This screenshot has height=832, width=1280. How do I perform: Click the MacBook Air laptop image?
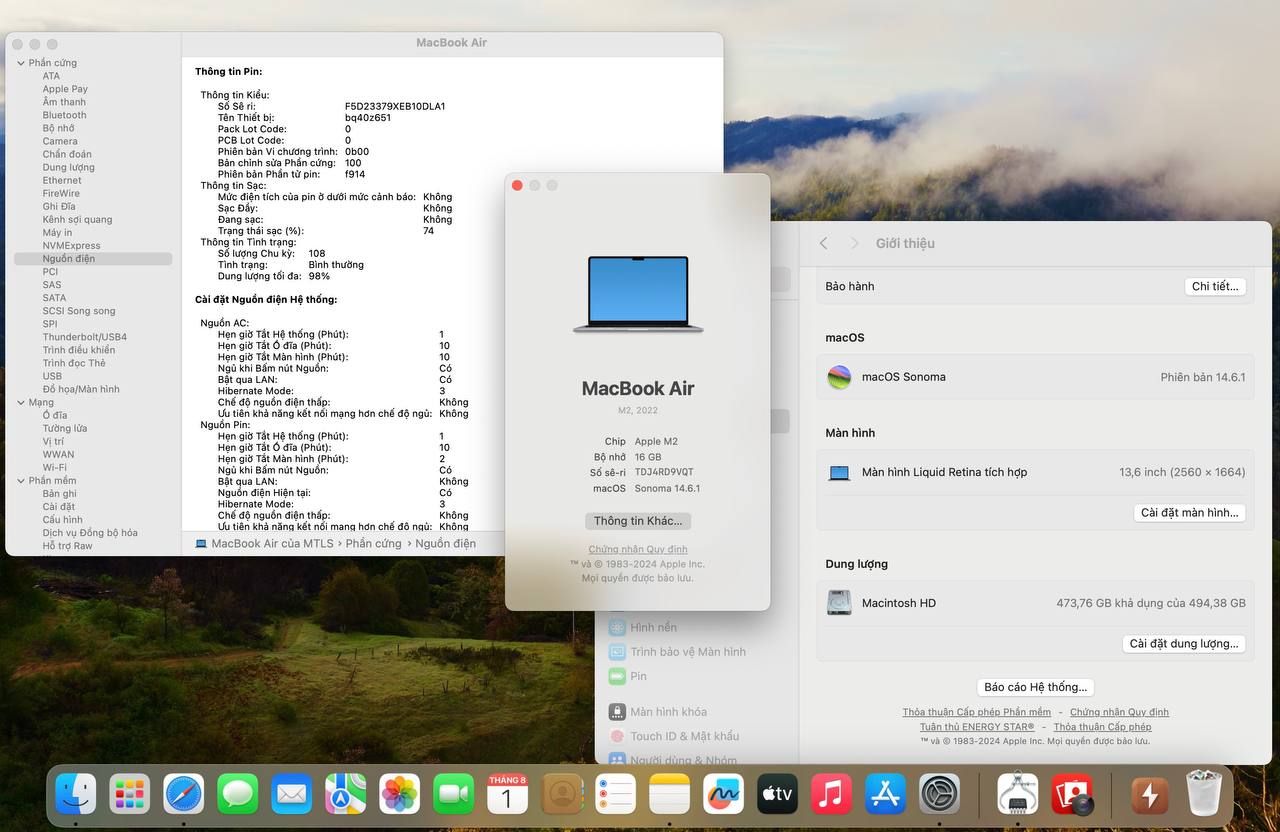(638, 294)
